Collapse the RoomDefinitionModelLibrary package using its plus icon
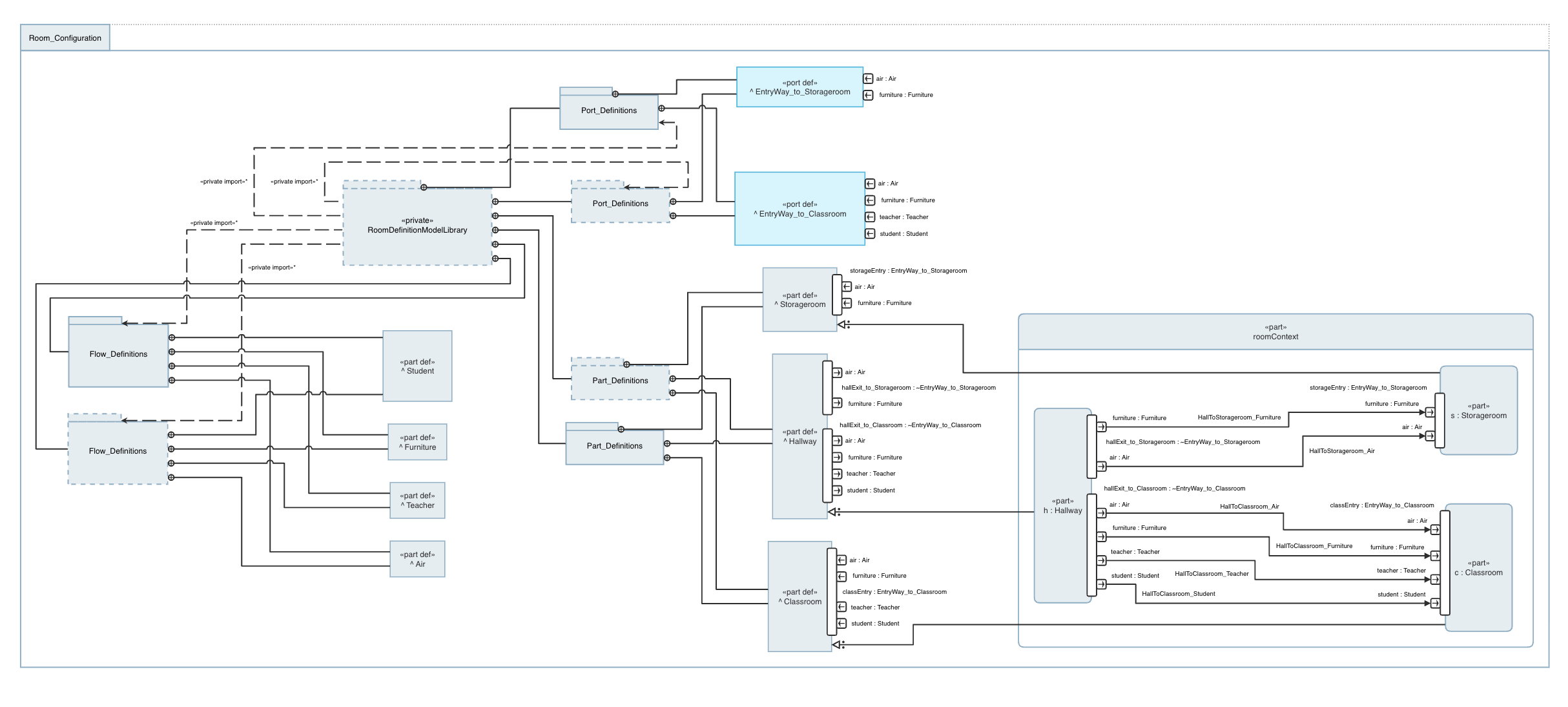 [424, 189]
